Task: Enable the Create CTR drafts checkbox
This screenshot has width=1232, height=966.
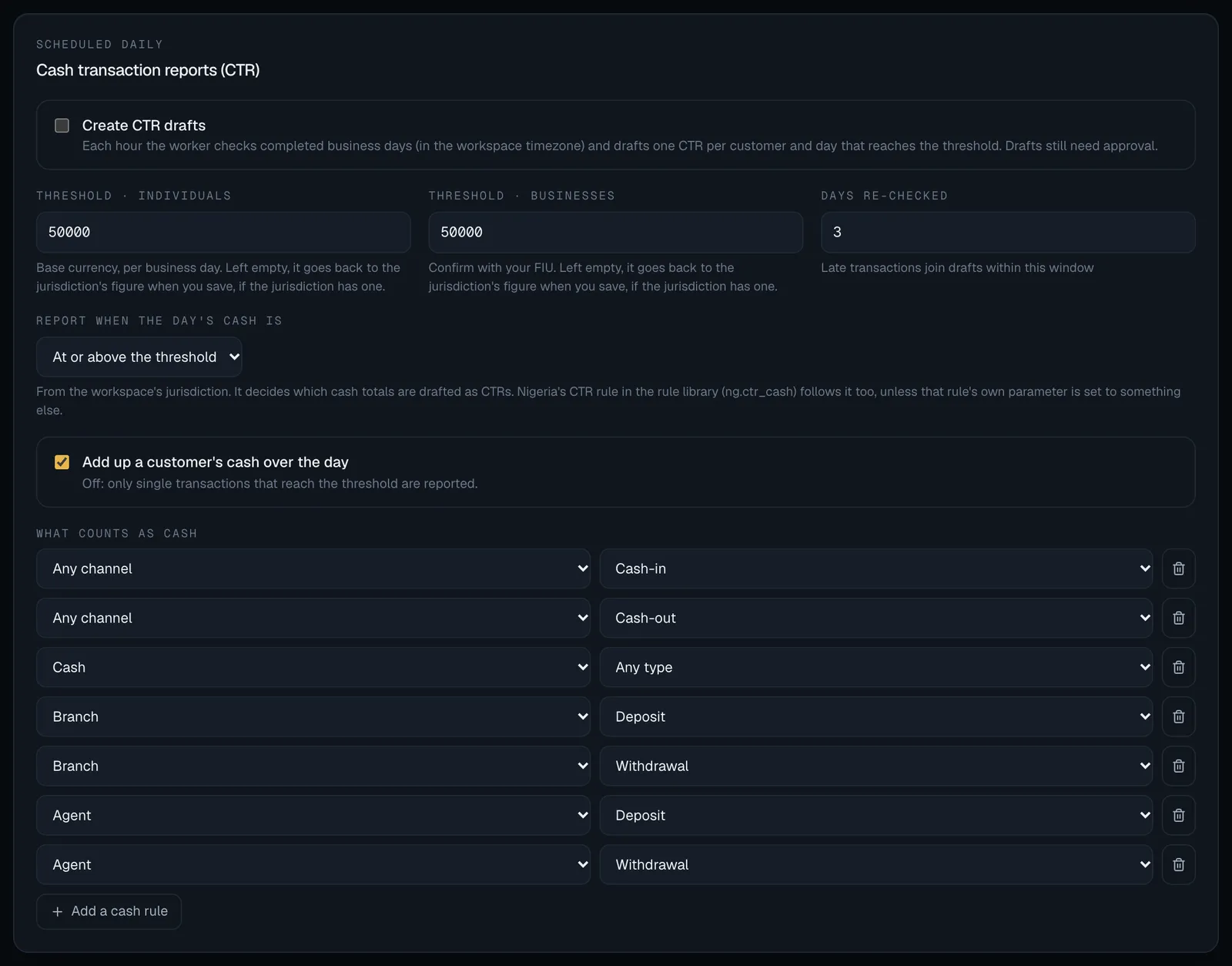Action: 62,126
